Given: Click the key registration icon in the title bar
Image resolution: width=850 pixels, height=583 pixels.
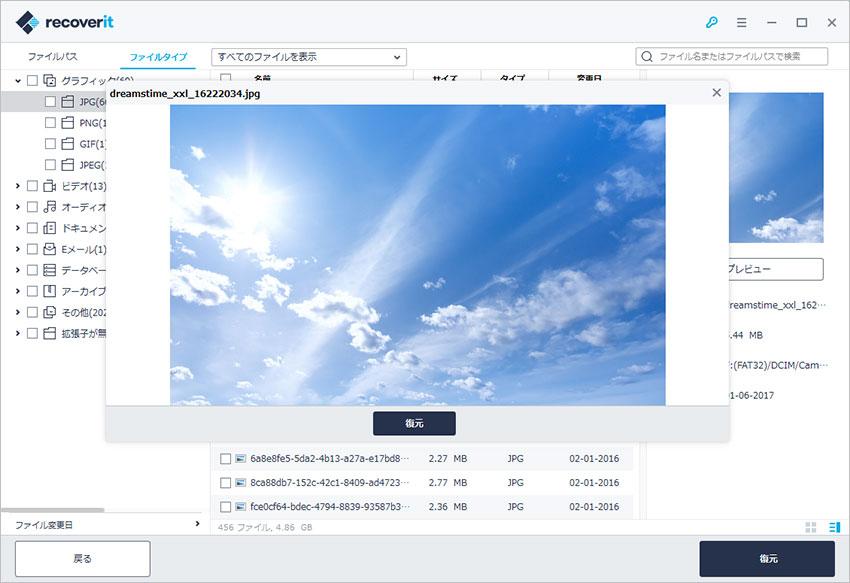Looking at the screenshot, I should tap(712, 22).
